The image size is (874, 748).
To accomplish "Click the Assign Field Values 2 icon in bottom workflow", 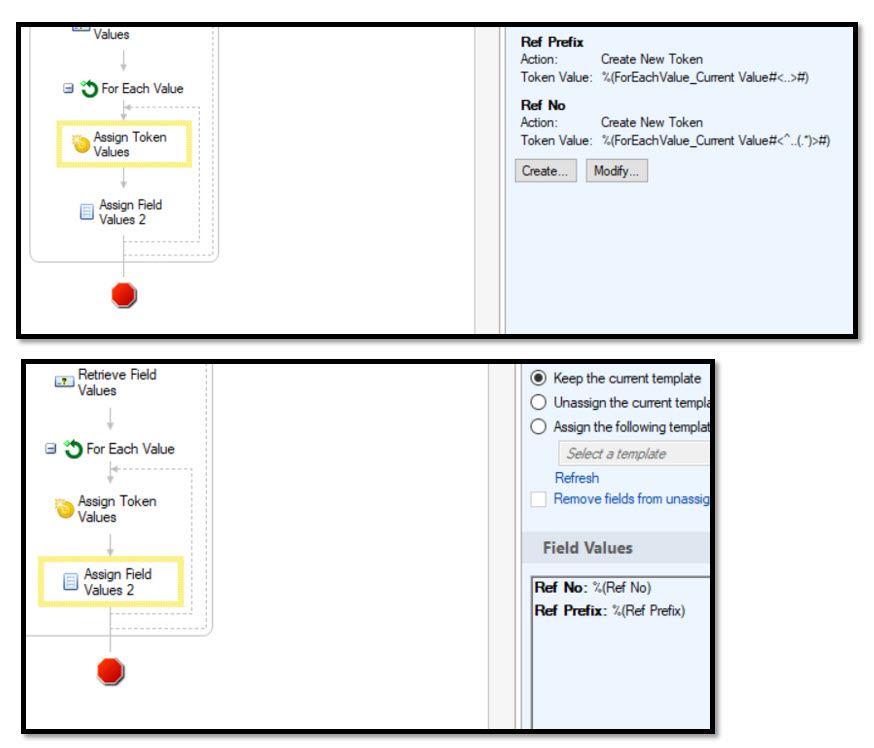I will pyautogui.click(x=70, y=581).
